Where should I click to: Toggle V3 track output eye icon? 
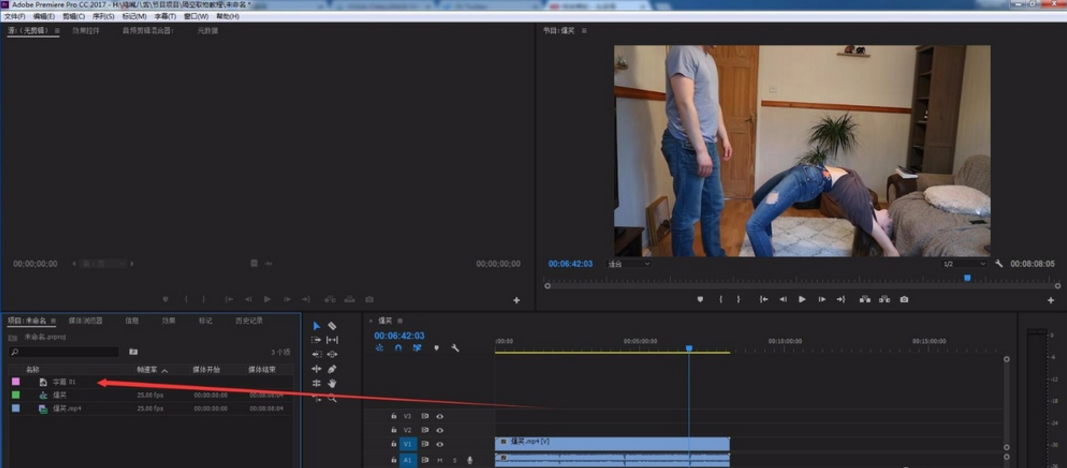click(440, 416)
